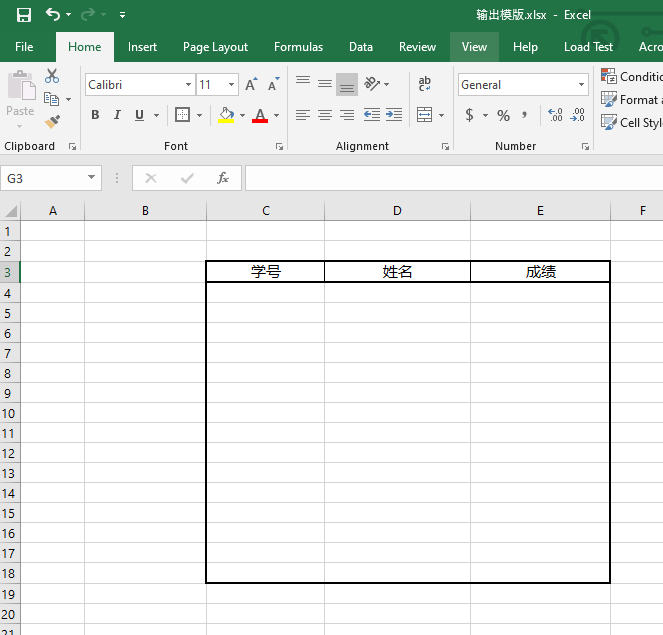663x635 pixels.
Task: Open the File menu tab
Action: coord(24,47)
